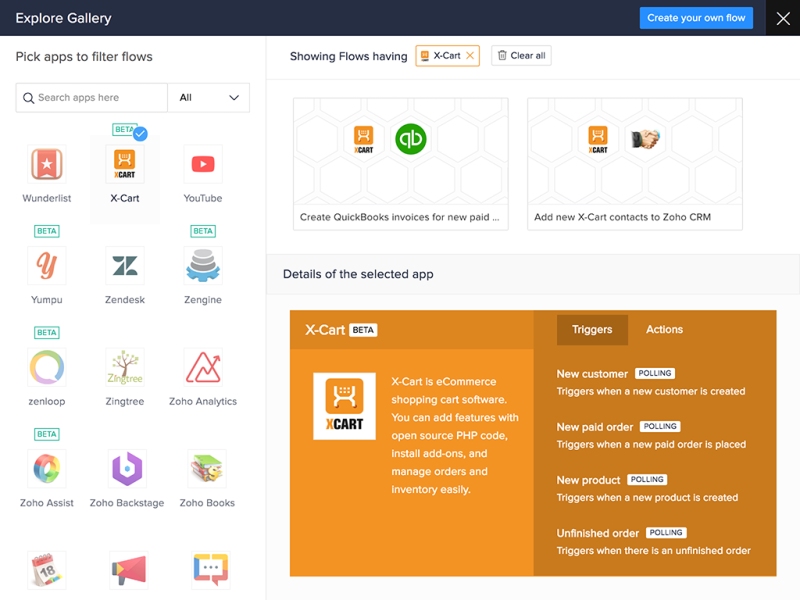Click the X-Cart eCommerce description paragraph
Image resolution: width=800 pixels, height=600 pixels.
455,435
